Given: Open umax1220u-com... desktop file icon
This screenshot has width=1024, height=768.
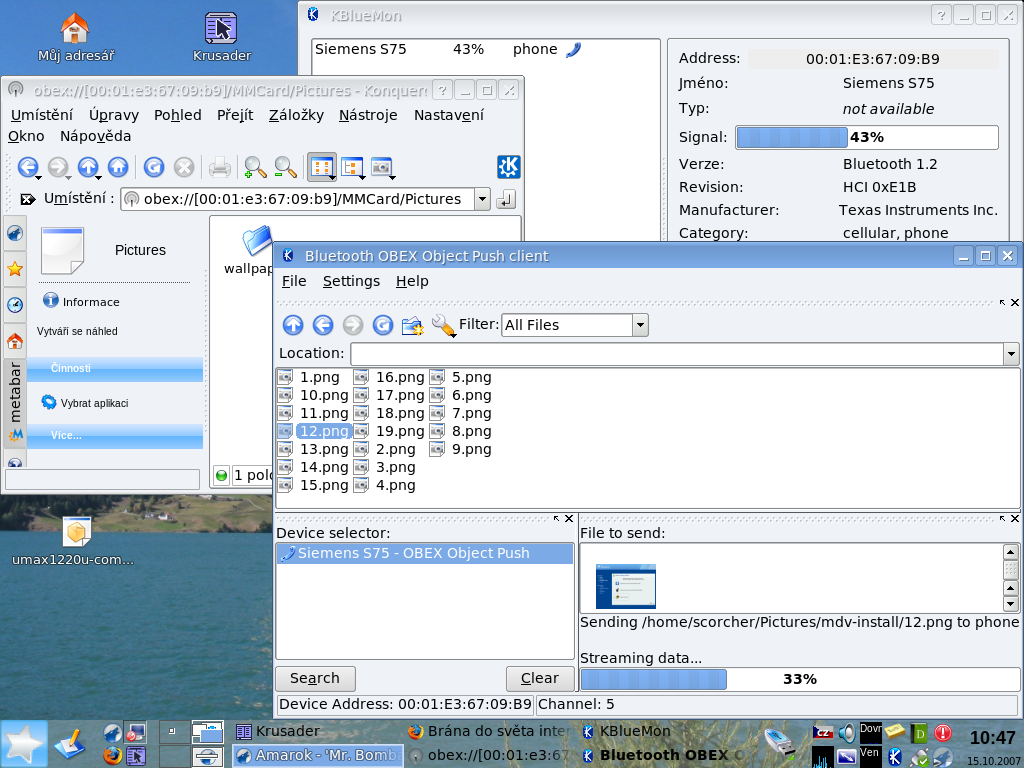Looking at the screenshot, I should coord(73,541).
